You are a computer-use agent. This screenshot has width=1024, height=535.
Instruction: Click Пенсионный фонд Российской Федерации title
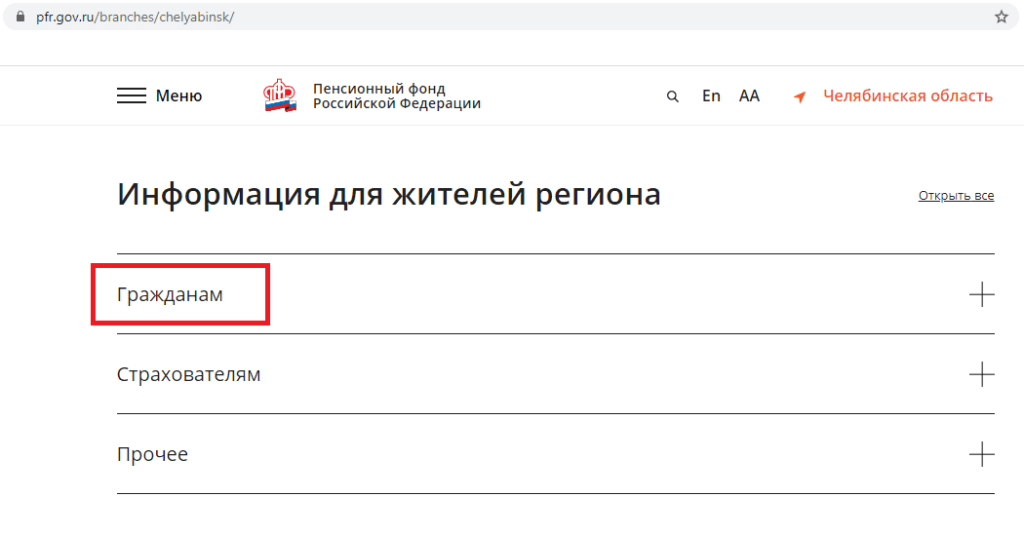pyautogui.click(x=397, y=96)
